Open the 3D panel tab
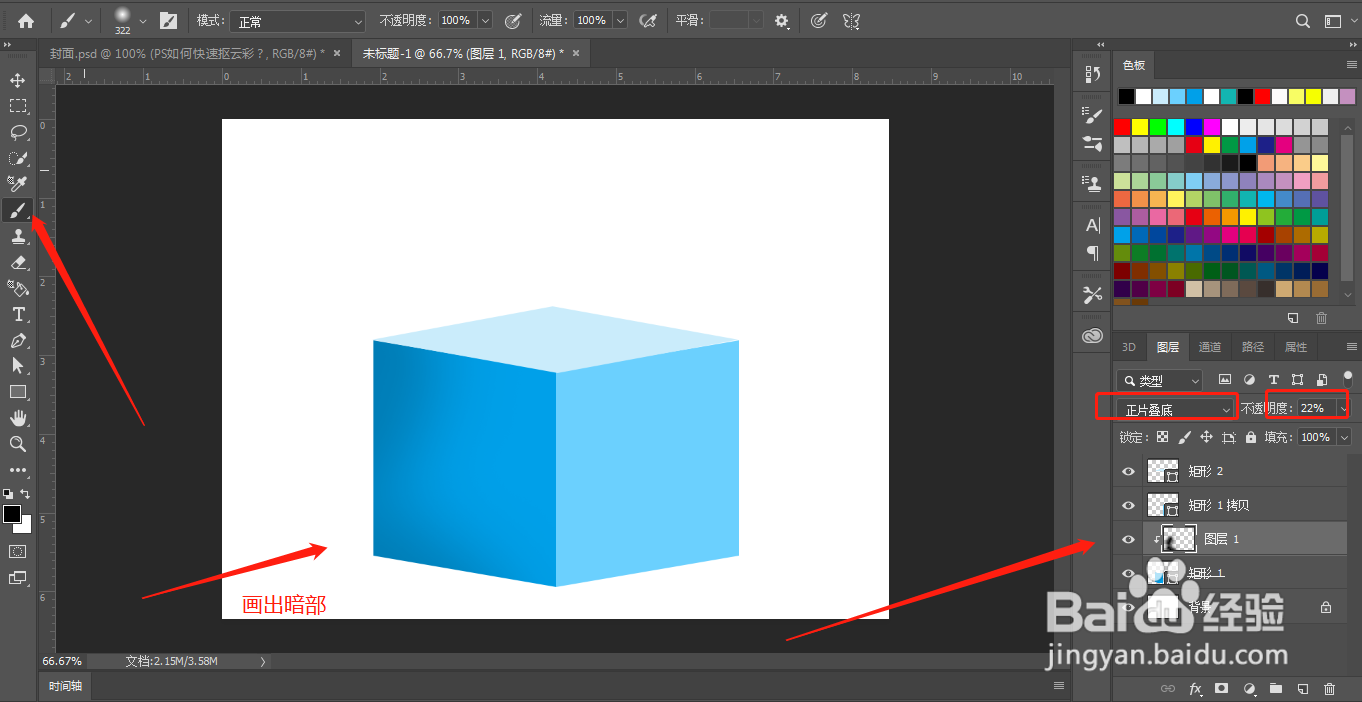 tap(1129, 347)
